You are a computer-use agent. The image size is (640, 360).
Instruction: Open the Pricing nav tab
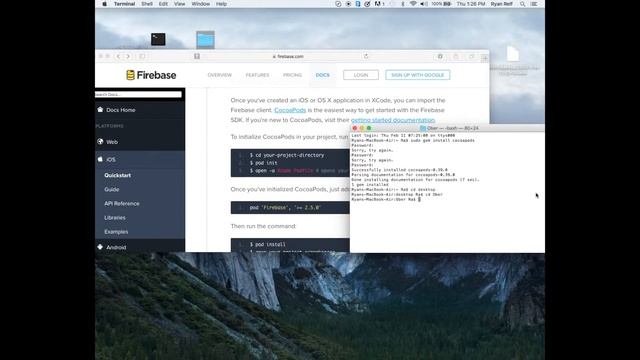tap(292, 75)
